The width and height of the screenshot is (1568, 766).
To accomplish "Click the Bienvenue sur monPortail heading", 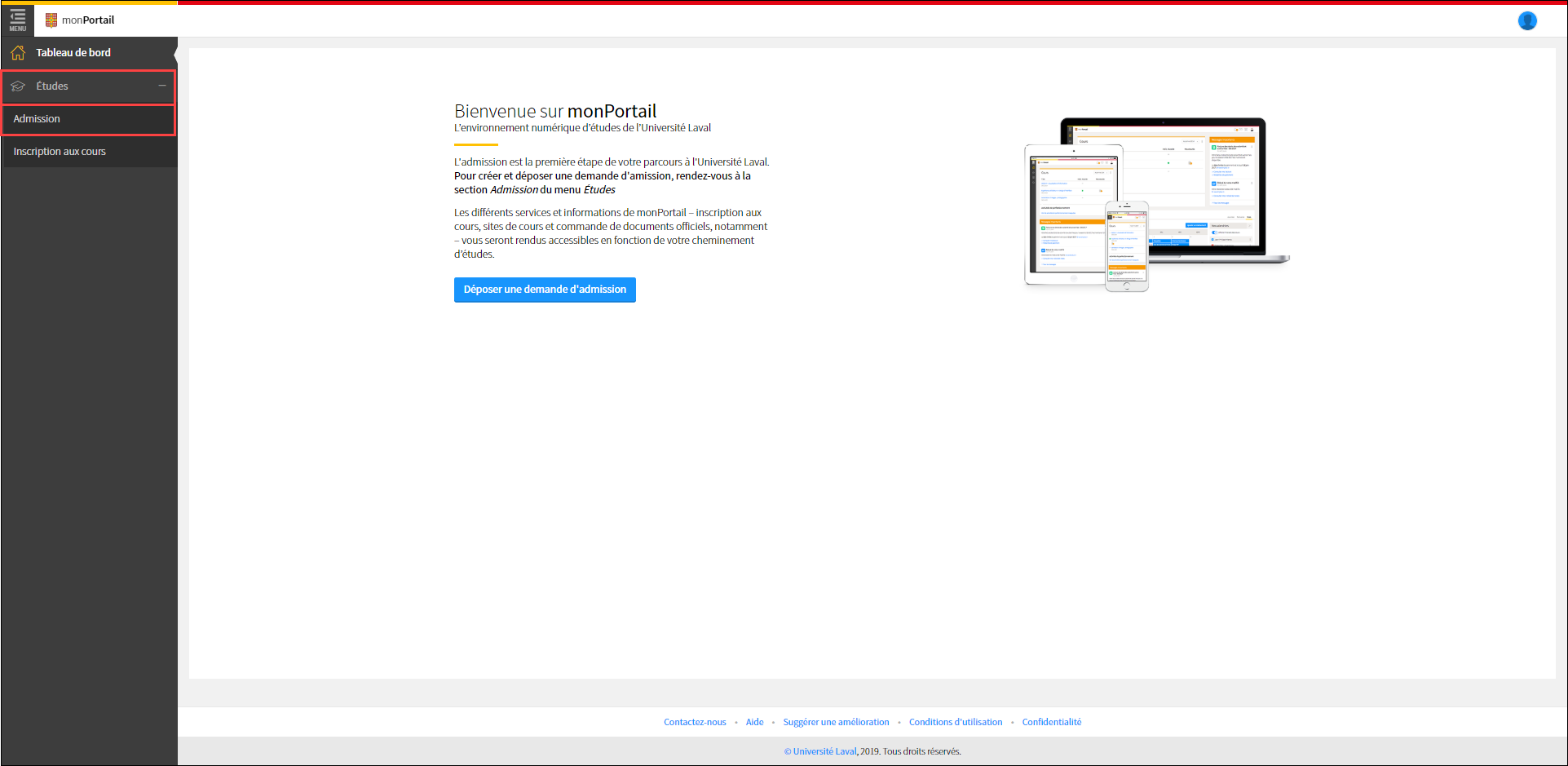I will pyautogui.click(x=555, y=111).
